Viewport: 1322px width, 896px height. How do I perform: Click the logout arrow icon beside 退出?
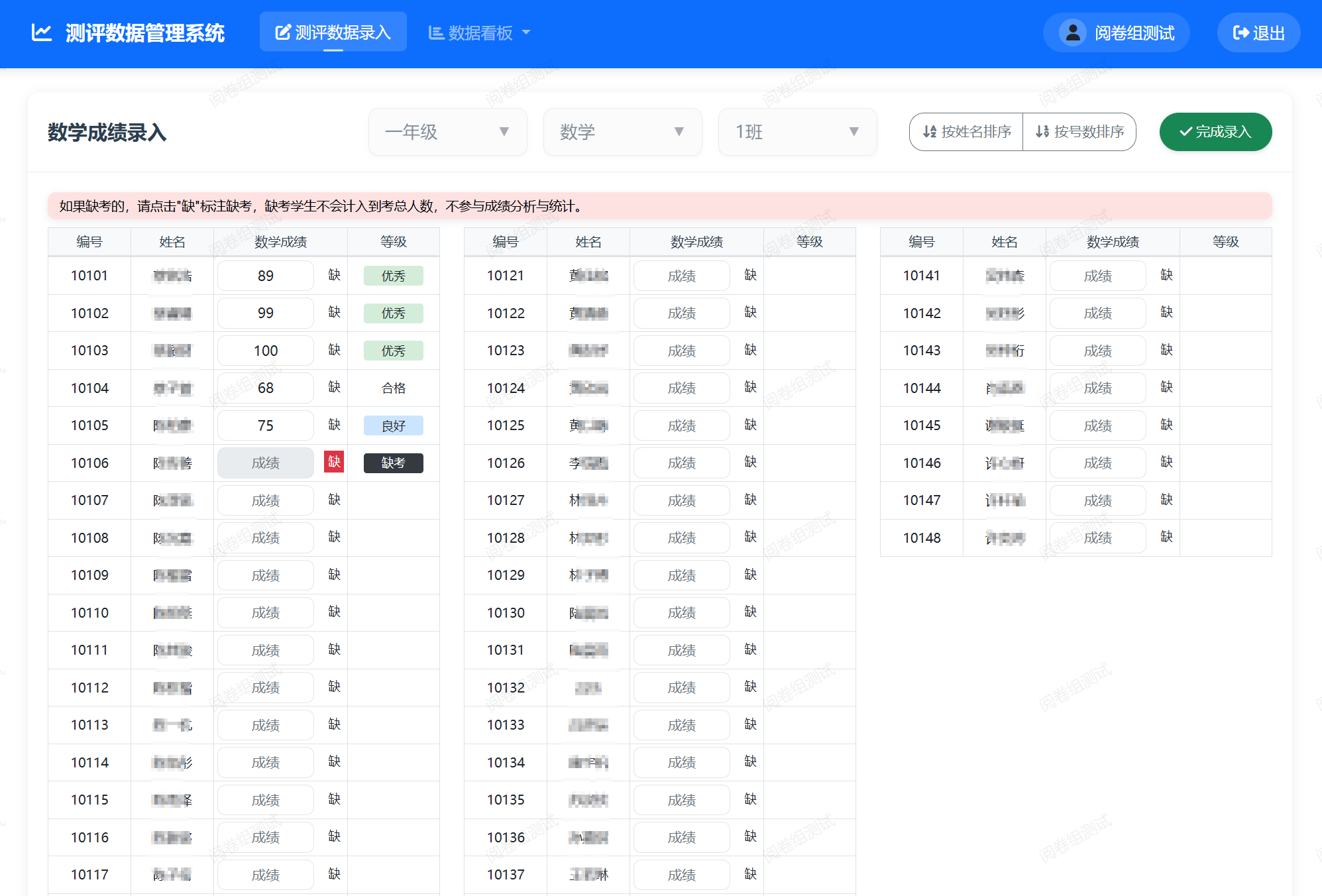pyautogui.click(x=1240, y=32)
